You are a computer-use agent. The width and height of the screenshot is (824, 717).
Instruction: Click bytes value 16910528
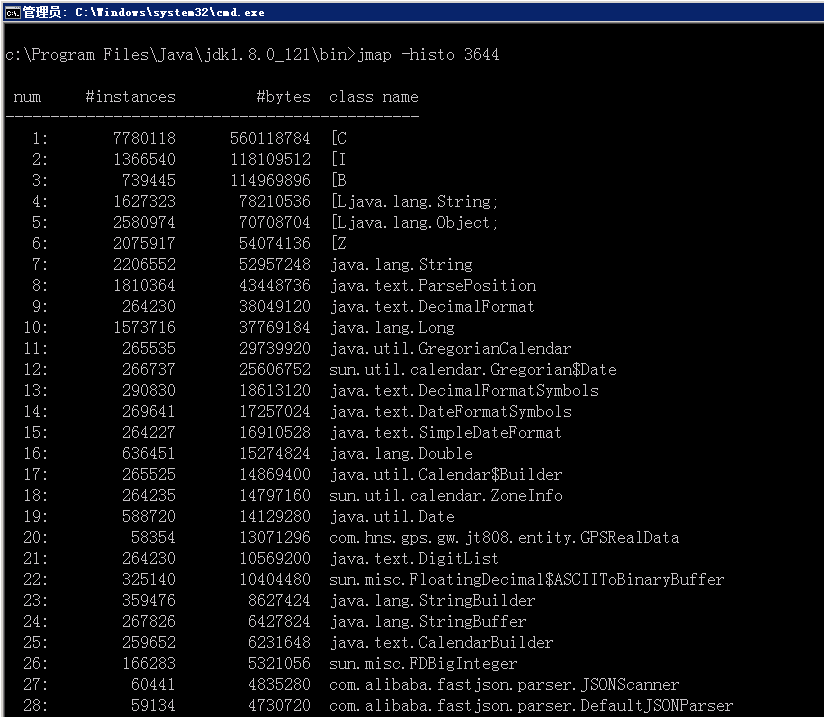[x=275, y=433]
